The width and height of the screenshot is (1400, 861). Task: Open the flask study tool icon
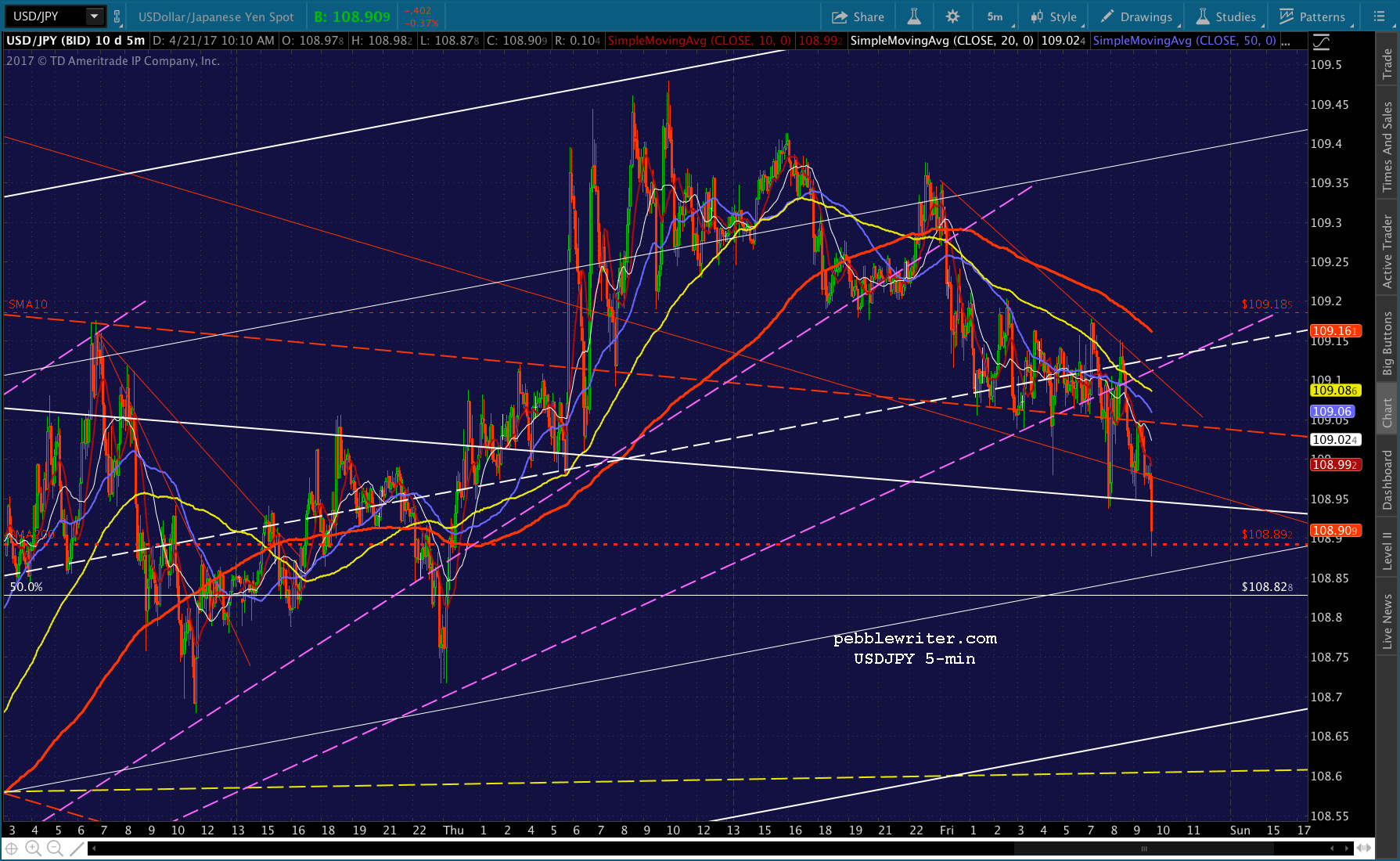[x=913, y=16]
